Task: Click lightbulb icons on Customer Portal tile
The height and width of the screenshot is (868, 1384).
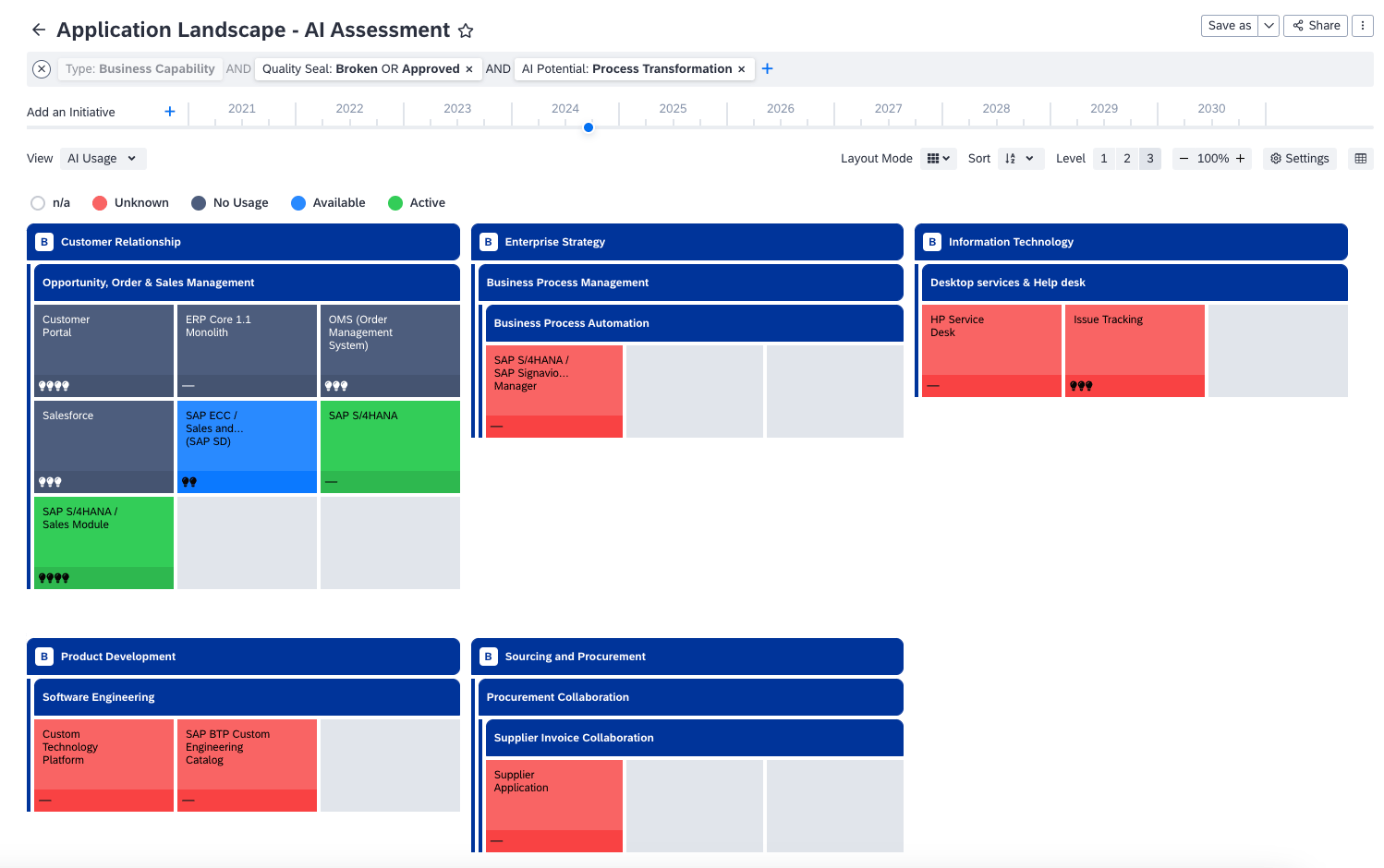Action: pyautogui.click(x=54, y=386)
